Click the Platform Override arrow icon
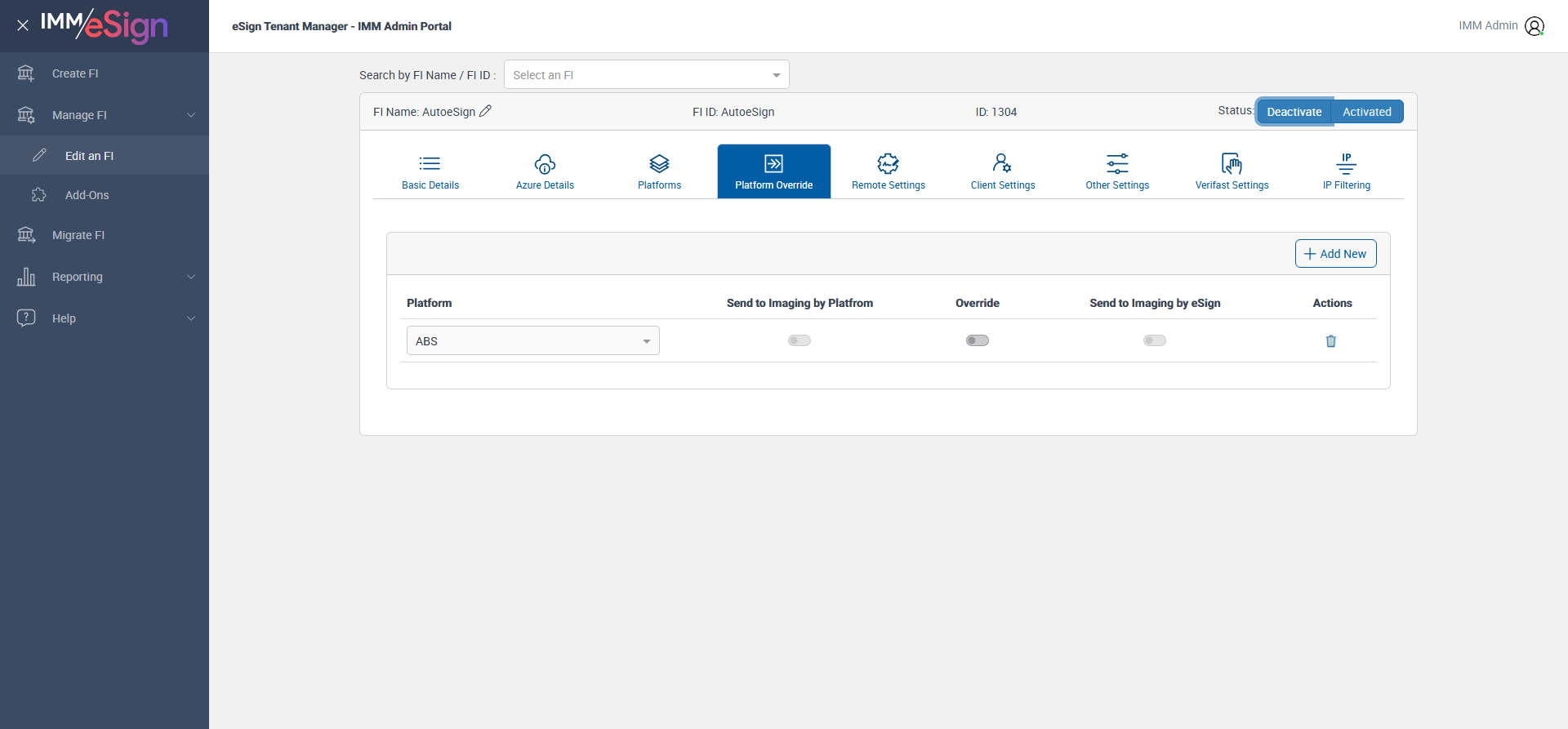 click(774, 163)
